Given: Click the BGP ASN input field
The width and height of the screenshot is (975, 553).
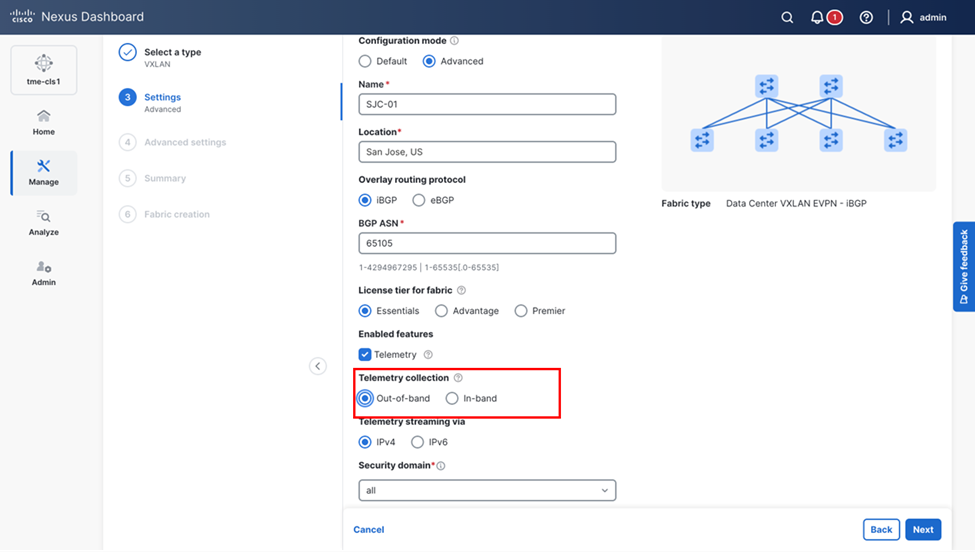Looking at the screenshot, I should point(487,243).
